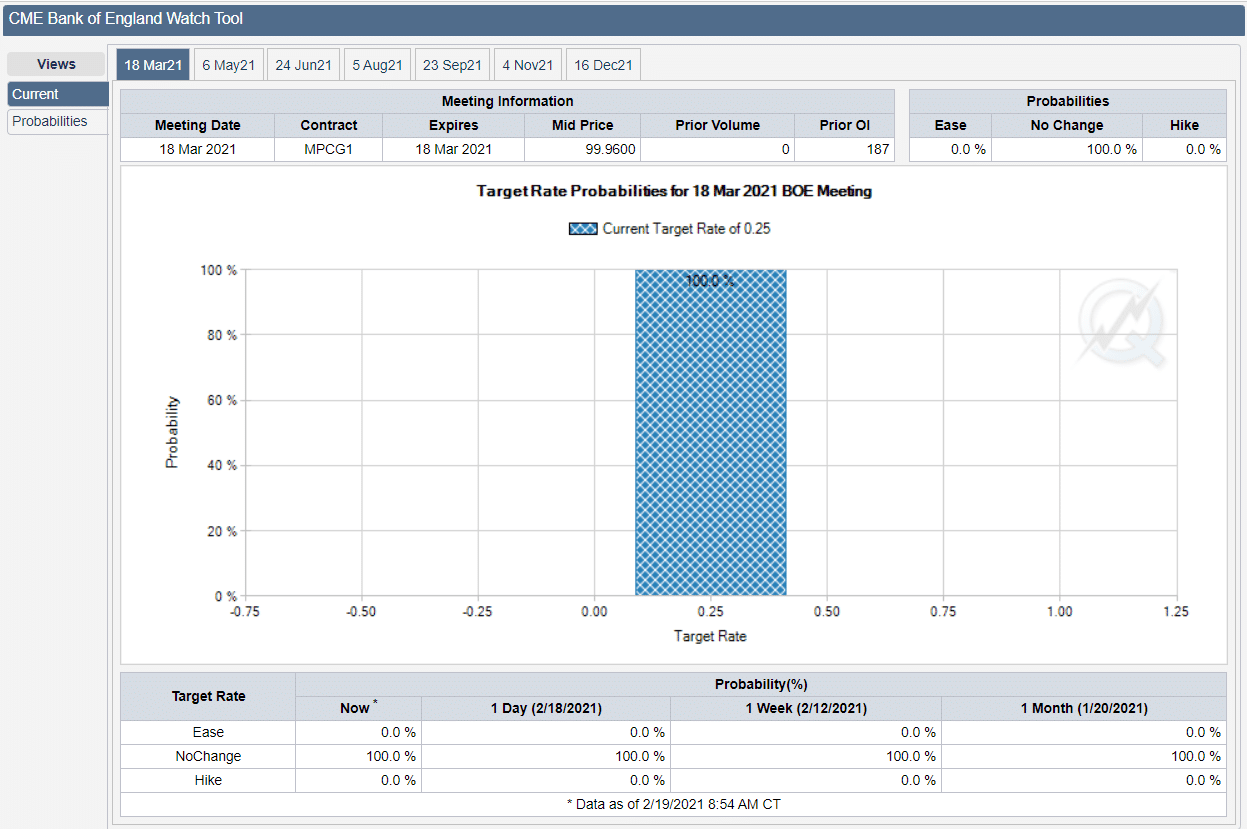1247x829 pixels.
Task: Click the NoChange 100.0 % under Now
Action: (358, 756)
